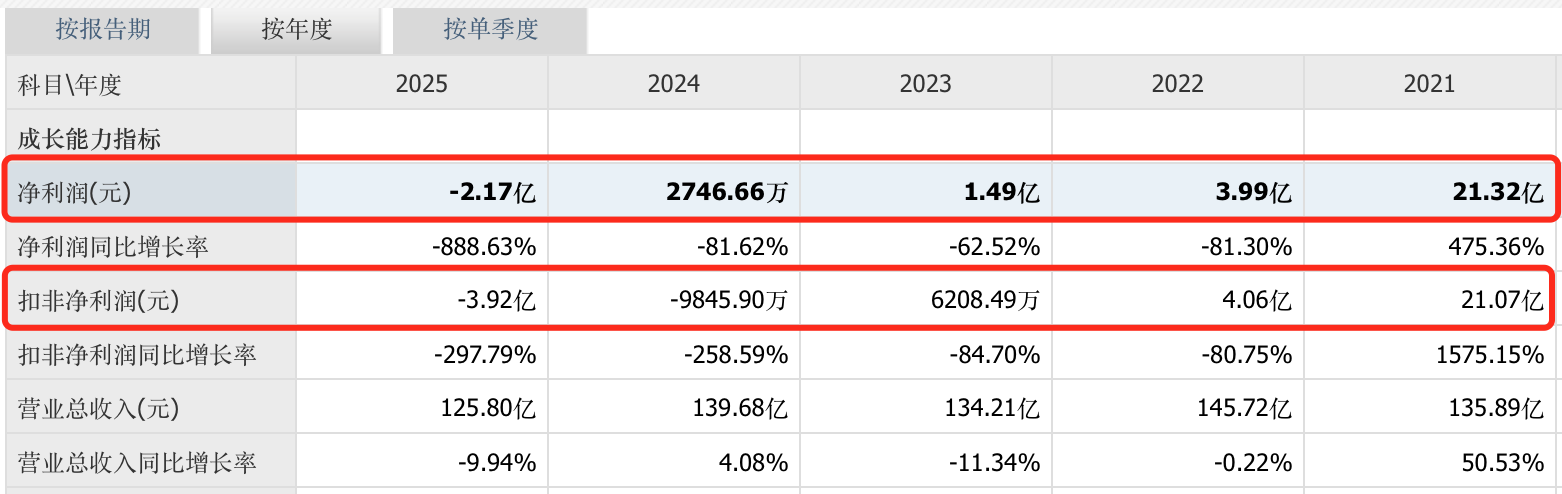Open the 按单季度 tab
Viewport: 1562px width, 494px height.
click(x=490, y=30)
